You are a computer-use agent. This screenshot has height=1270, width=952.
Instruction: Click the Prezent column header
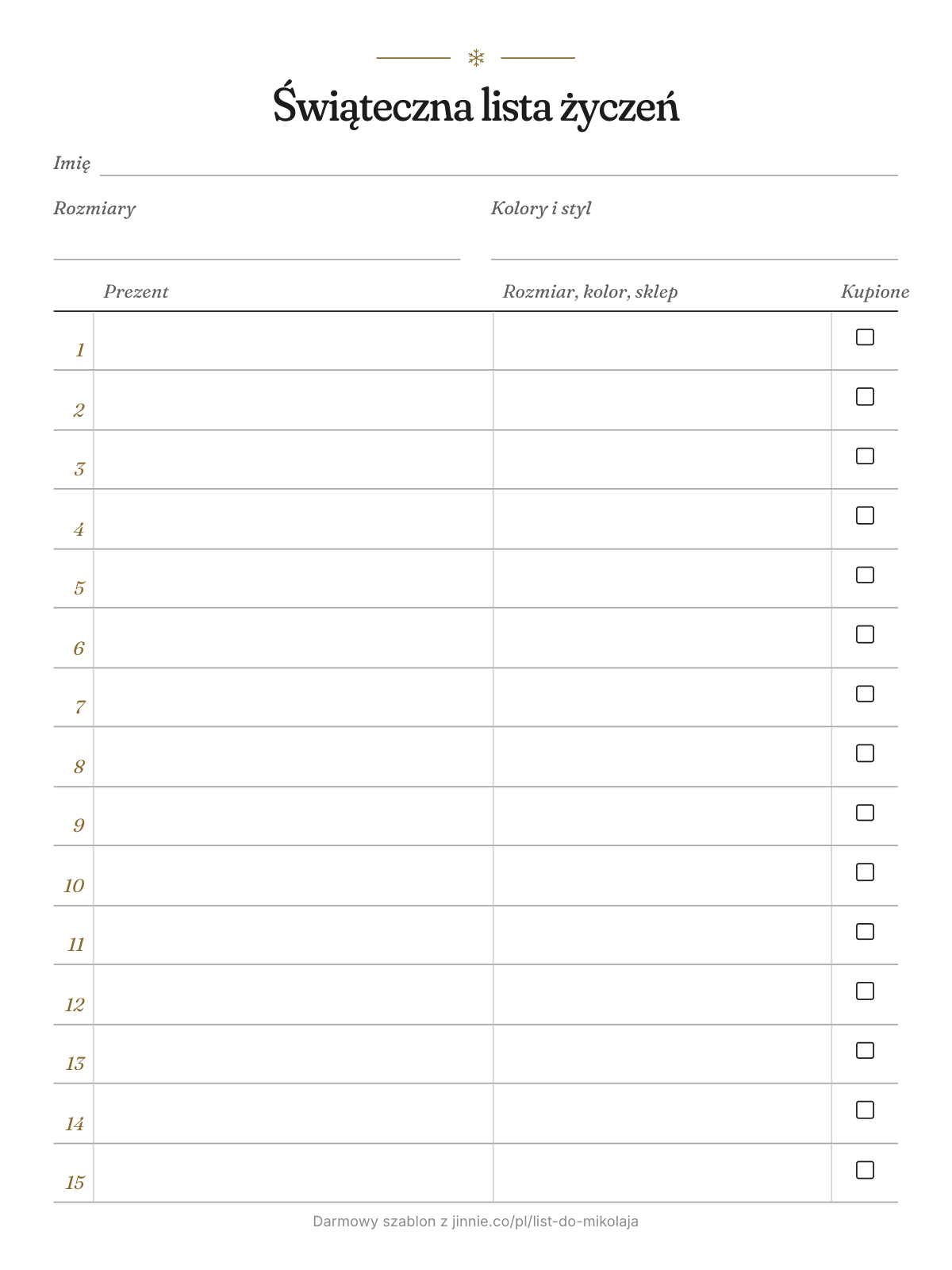point(136,292)
